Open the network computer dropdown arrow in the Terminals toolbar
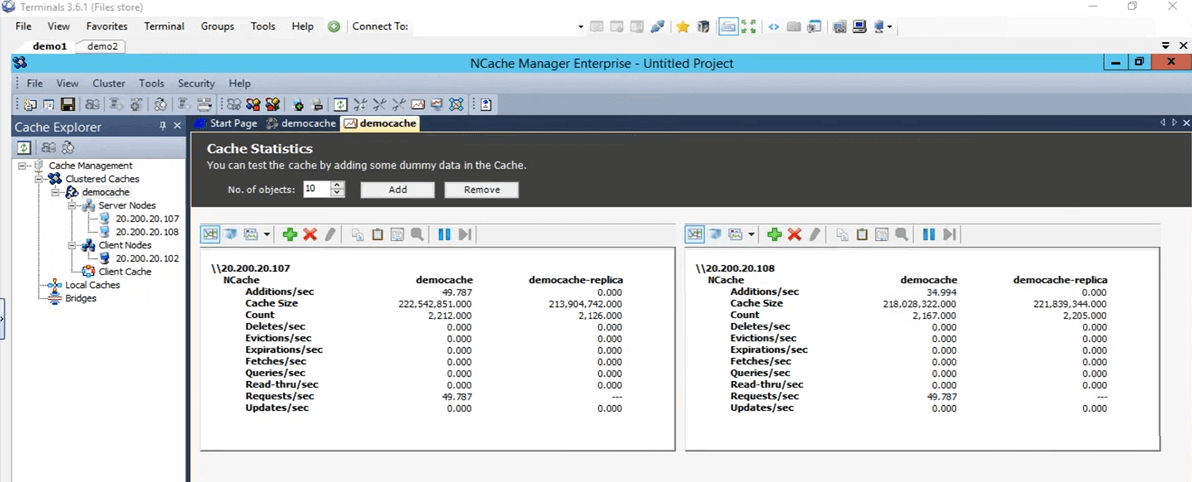This screenshot has width=1192, height=482. pos(890,27)
